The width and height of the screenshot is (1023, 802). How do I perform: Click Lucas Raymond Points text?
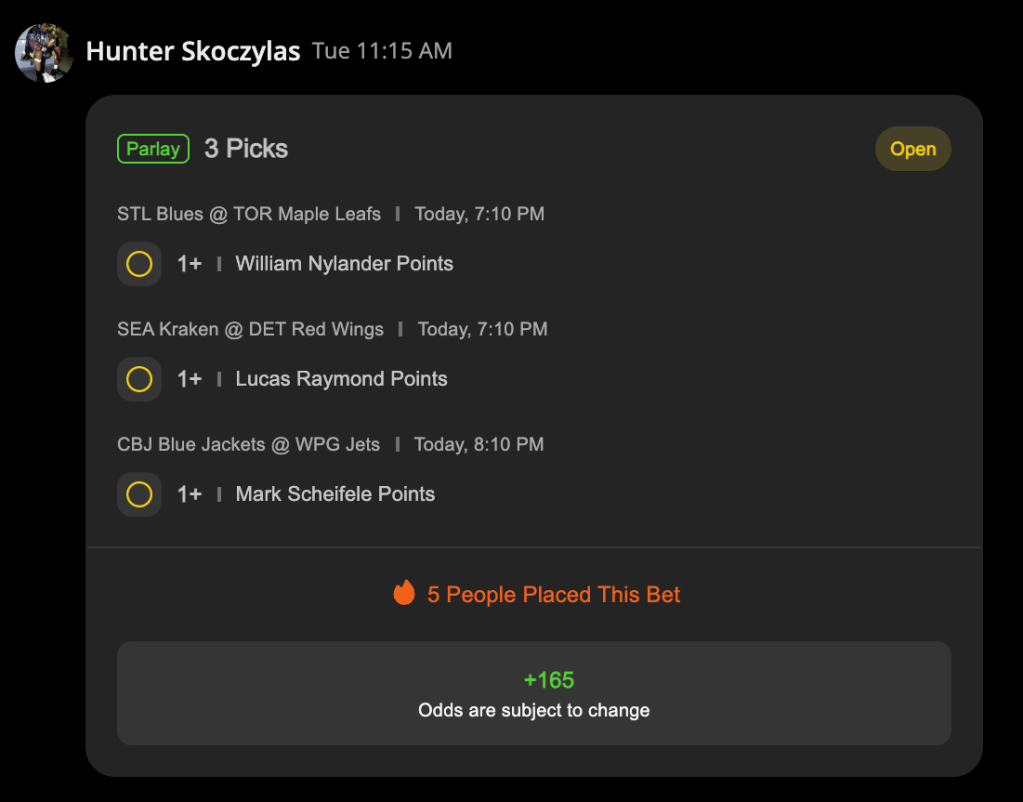pyautogui.click(x=341, y=379)
